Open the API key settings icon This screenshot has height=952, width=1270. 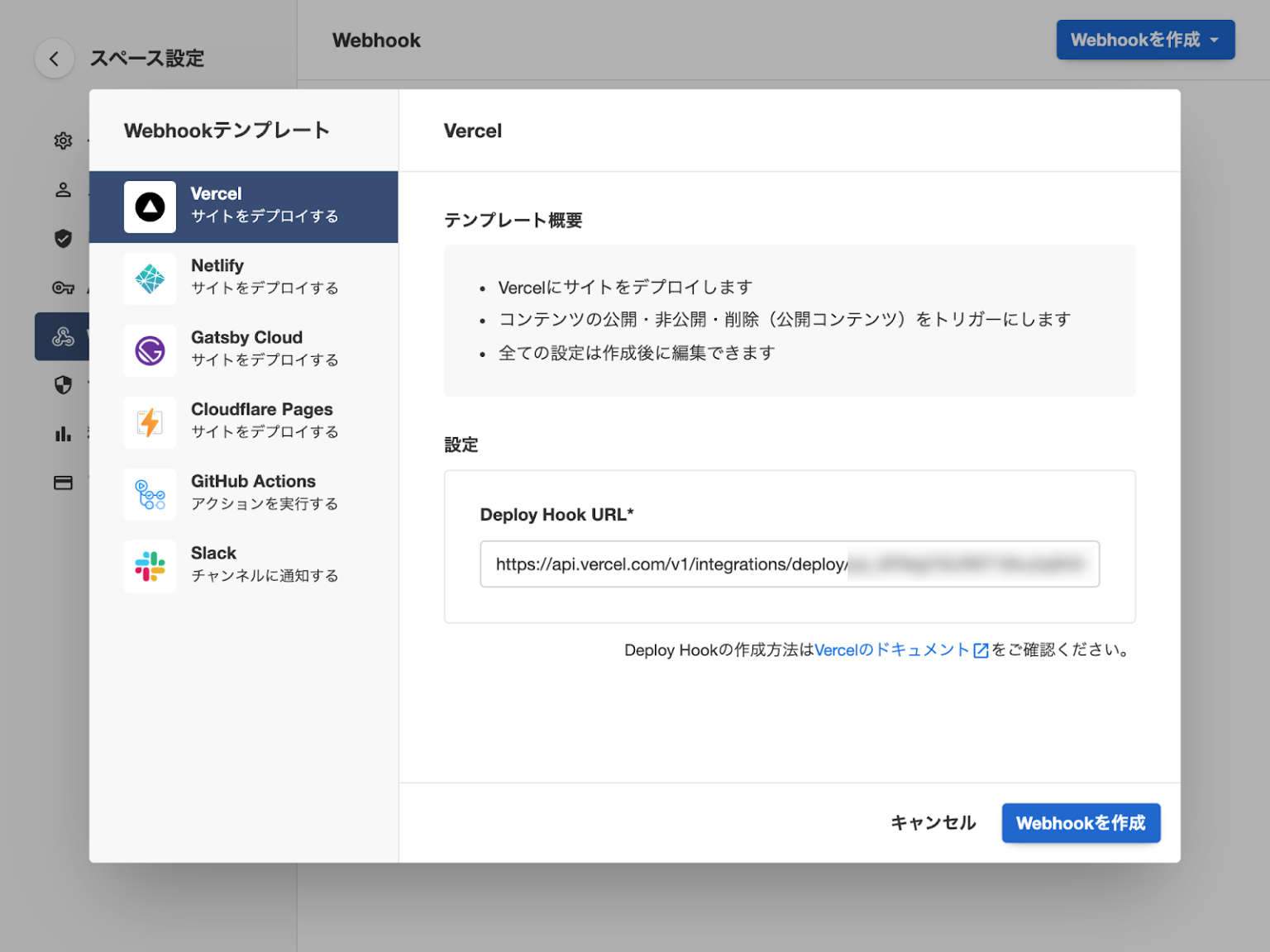click(63, 287)
